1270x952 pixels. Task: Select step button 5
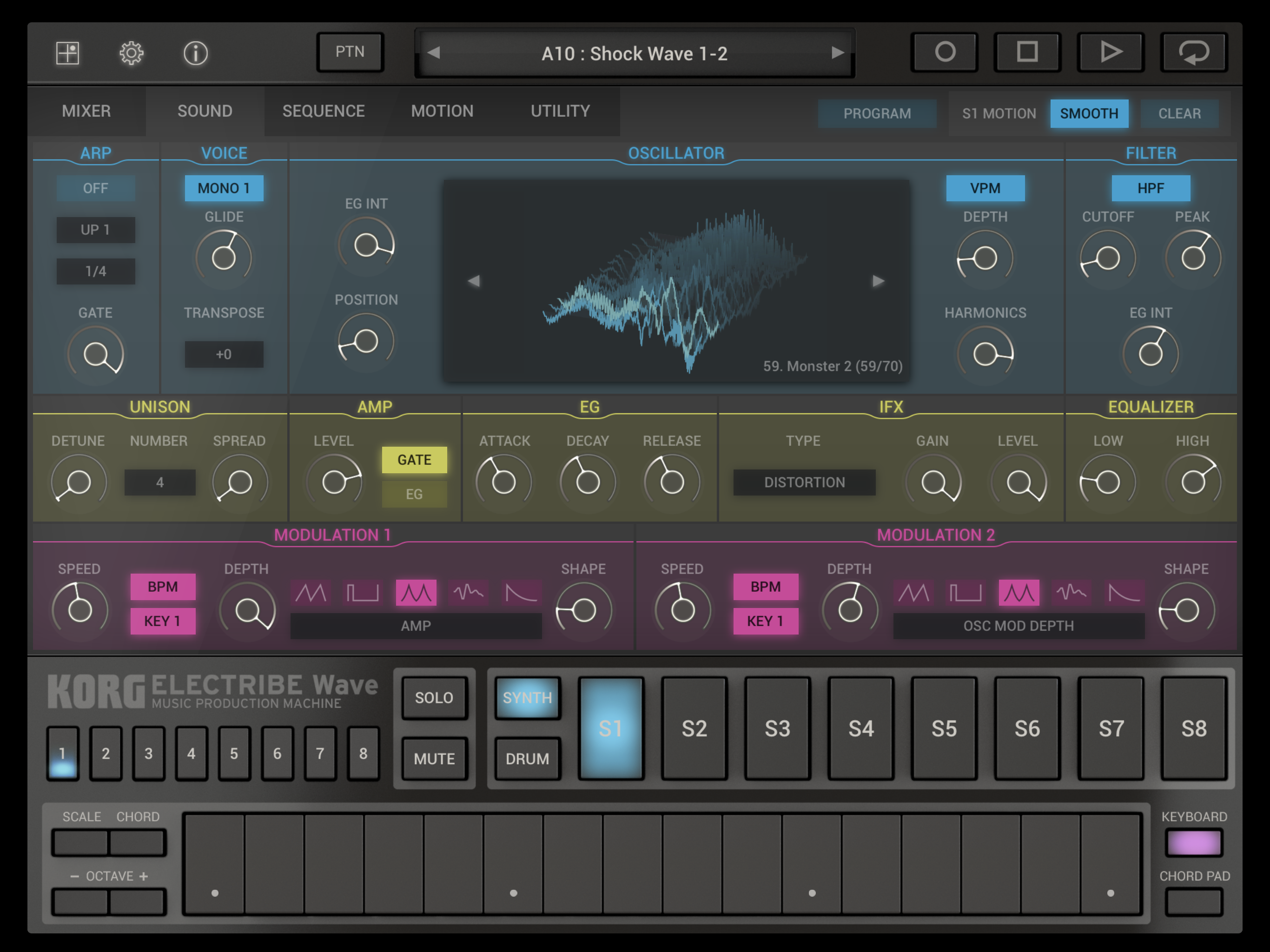(234, 754)
